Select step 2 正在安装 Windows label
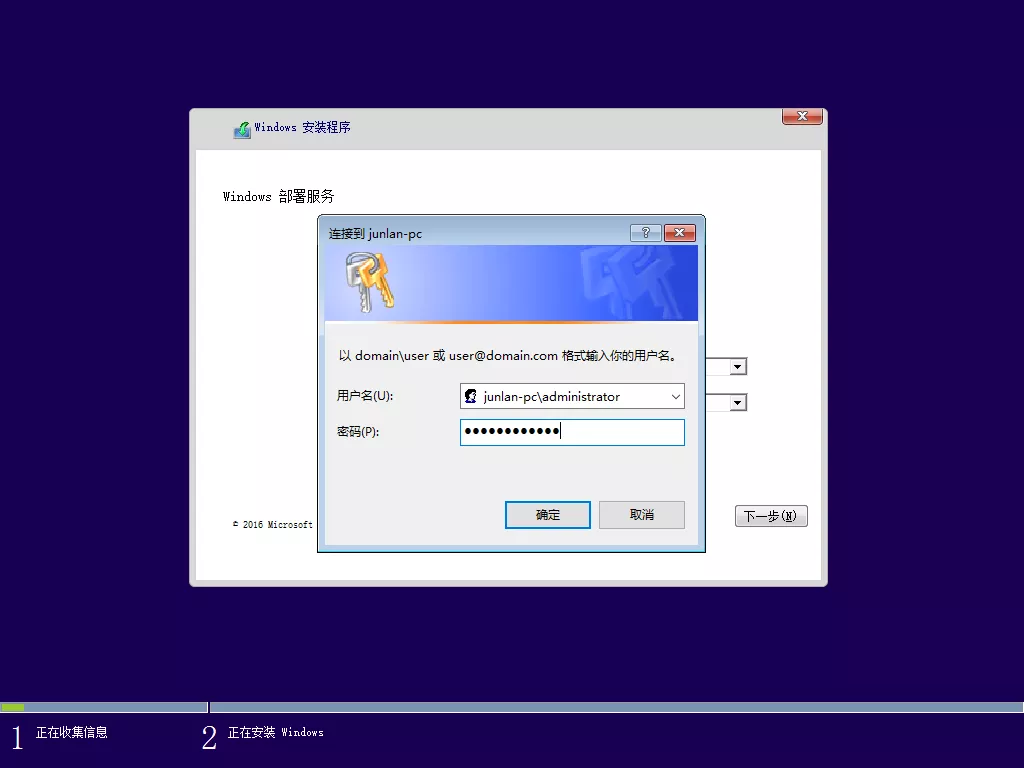Screen dimensions: 1024x768 tap(275, 733)
